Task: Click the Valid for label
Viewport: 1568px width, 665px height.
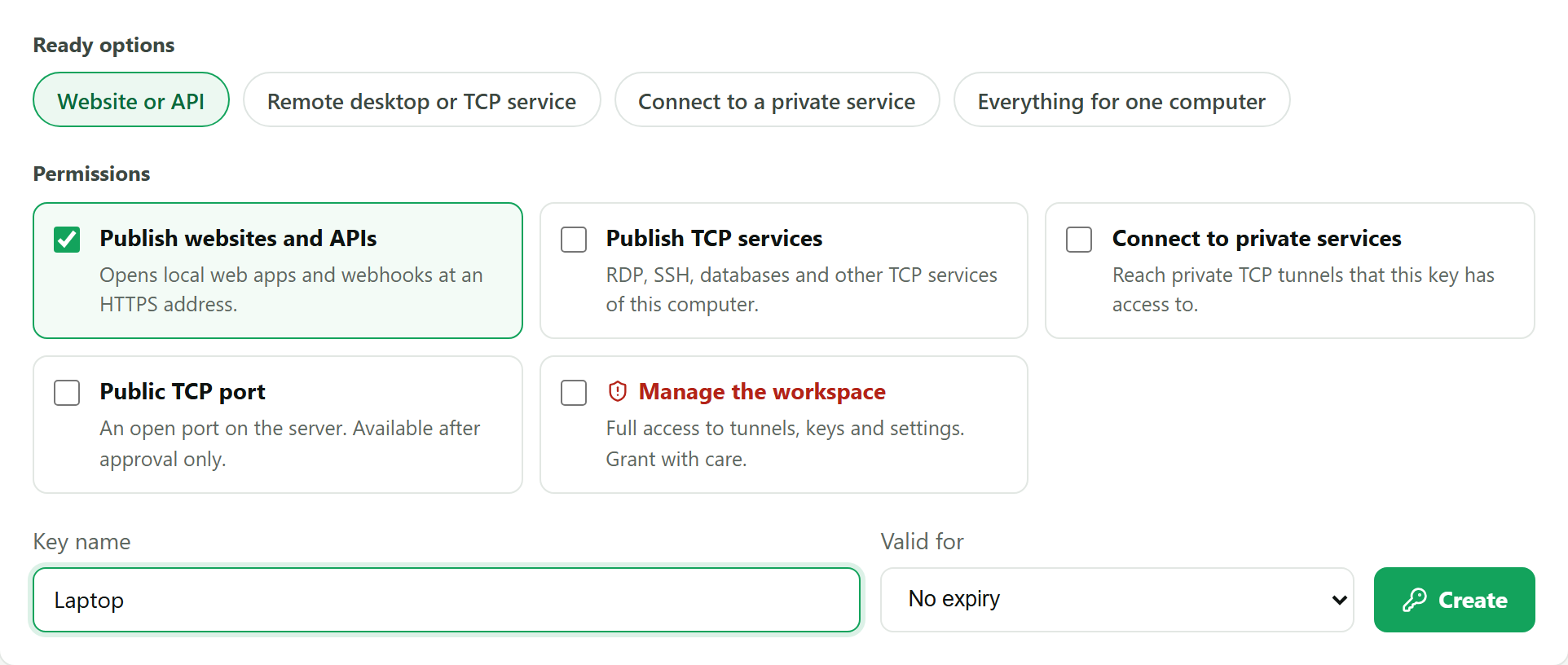Action: 922,541
